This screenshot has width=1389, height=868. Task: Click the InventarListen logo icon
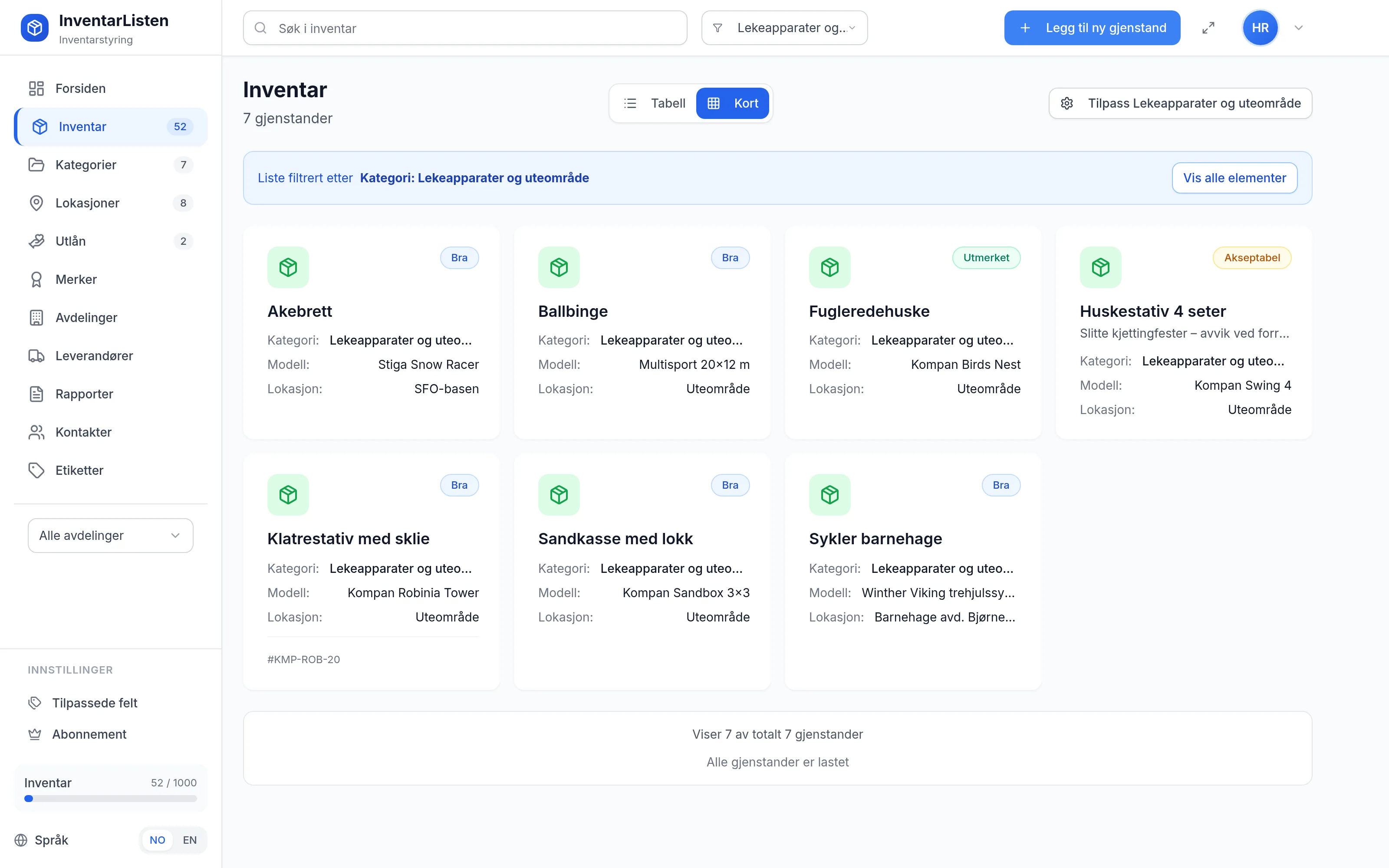click(x=34, y=27)
